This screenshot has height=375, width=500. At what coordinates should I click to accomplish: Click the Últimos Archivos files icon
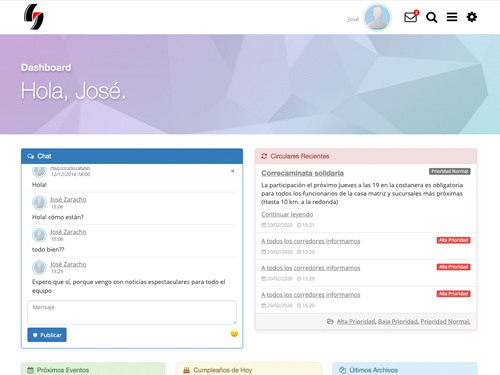342,370
